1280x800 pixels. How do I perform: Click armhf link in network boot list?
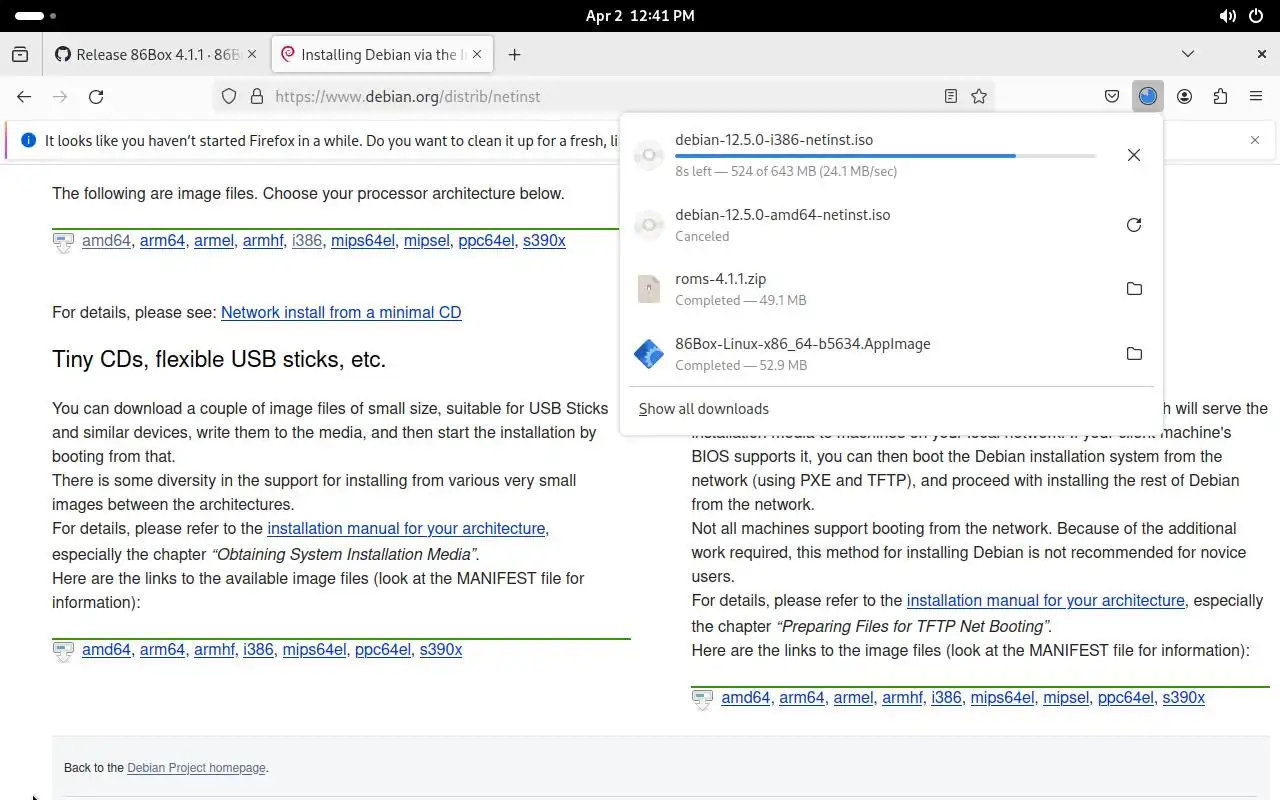click(902, 698)
